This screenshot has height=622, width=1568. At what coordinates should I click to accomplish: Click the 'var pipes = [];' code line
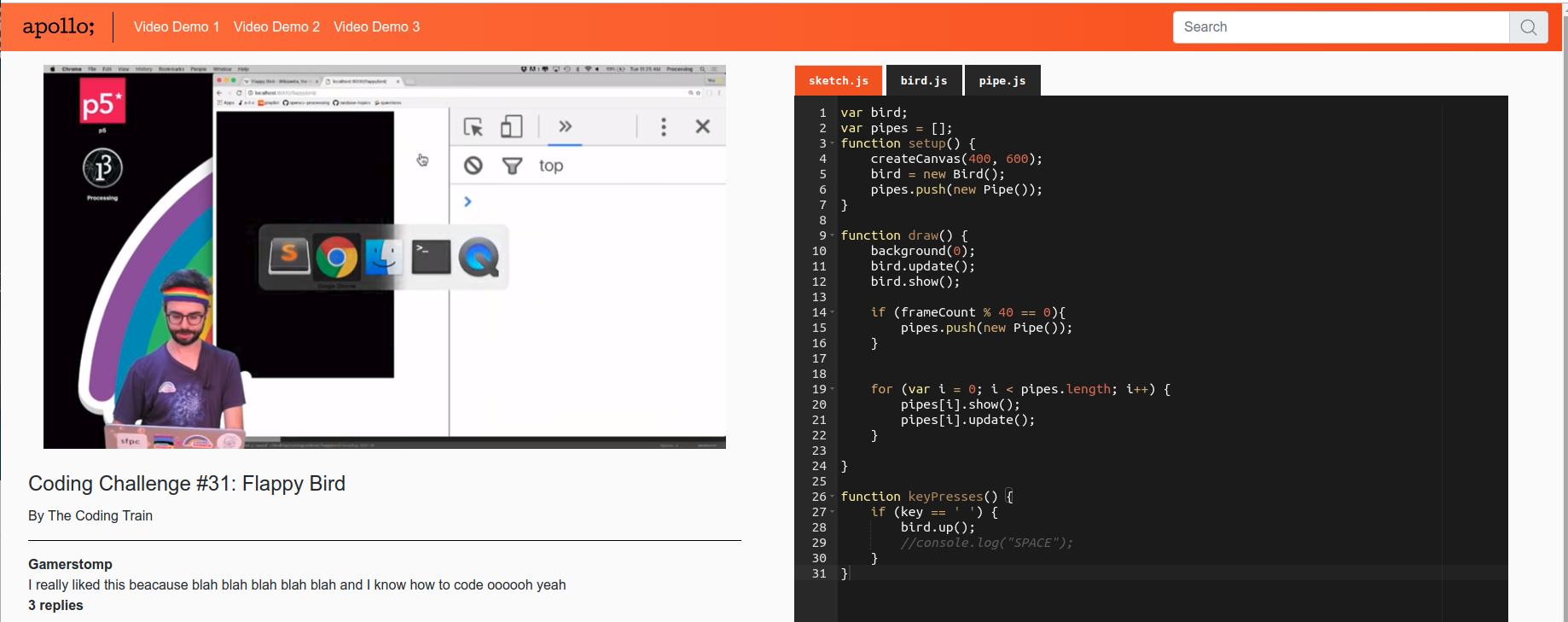897,128
